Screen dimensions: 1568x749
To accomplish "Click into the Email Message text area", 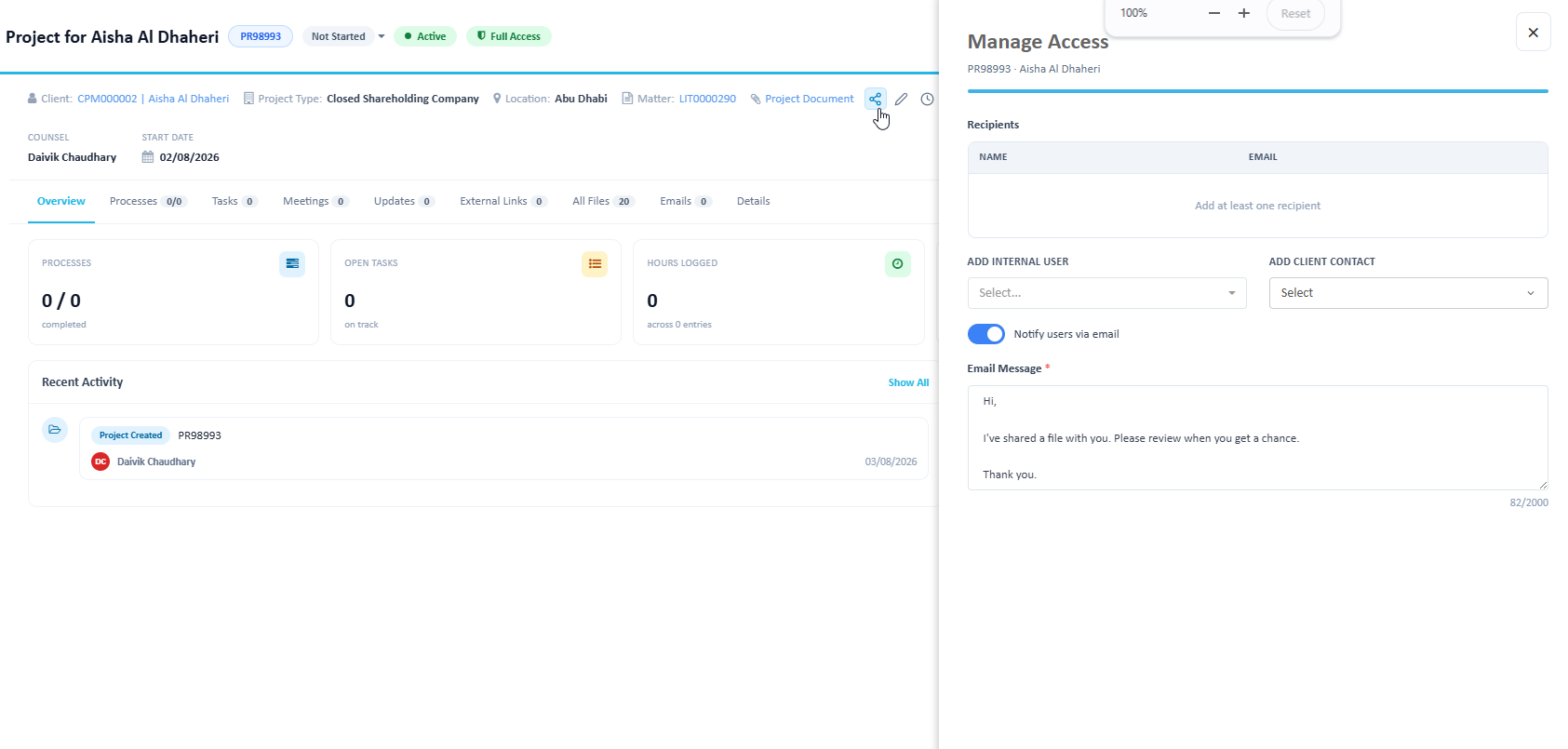I will tap(1258, 437).
